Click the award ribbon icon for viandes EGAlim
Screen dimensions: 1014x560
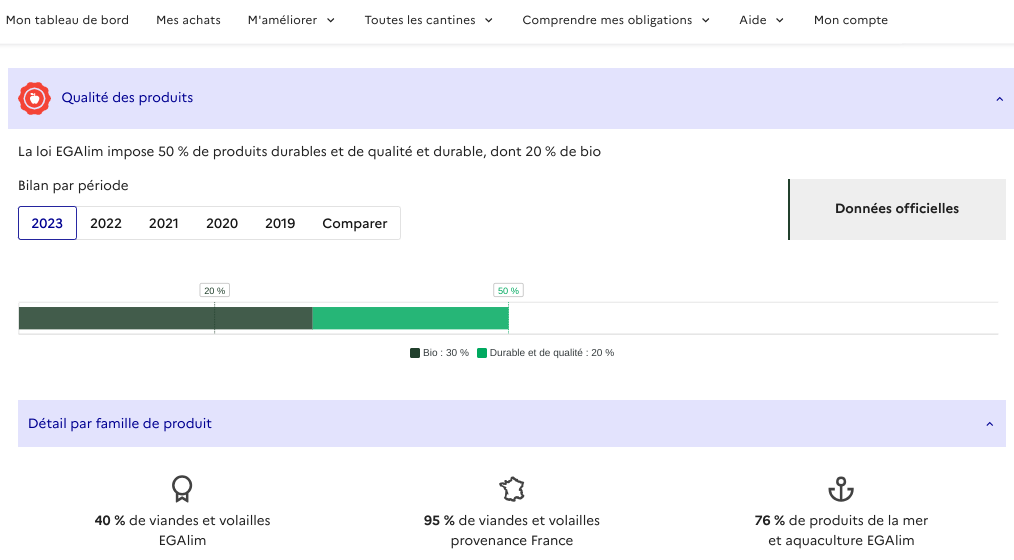[x=181, y=489]
